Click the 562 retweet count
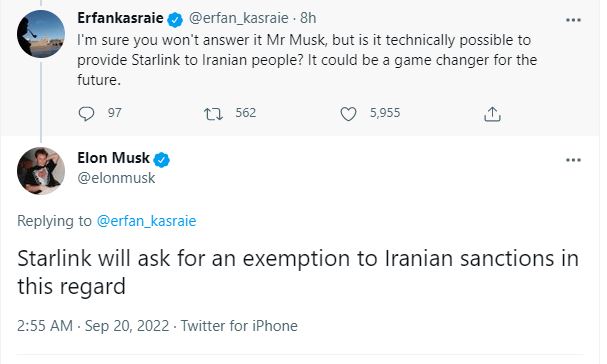 click(246, 113)
